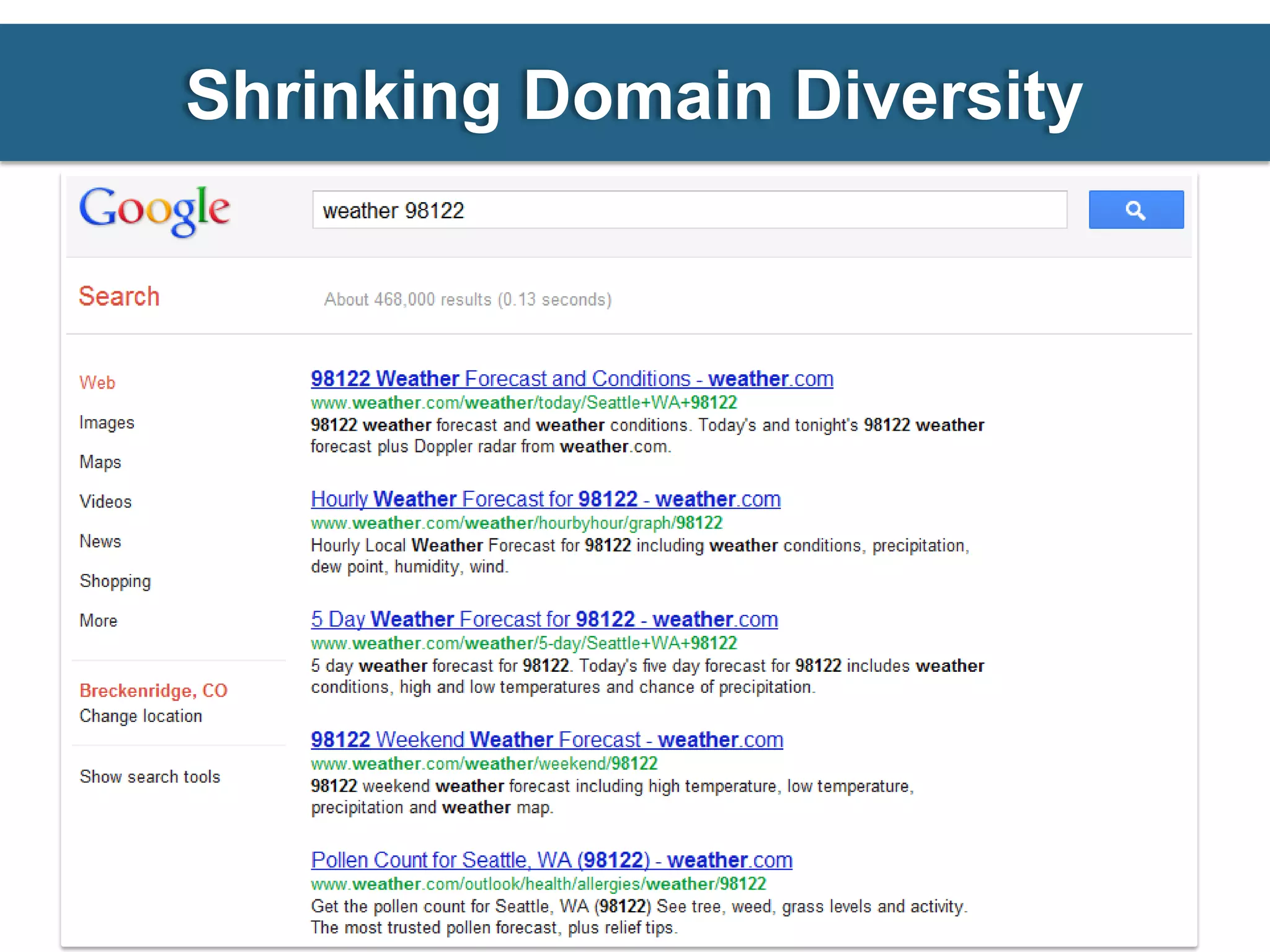This screenshot has height=952, width=1270.
Task: Open 5 Day Weather Forecast for 98122 result
Action: point(544,619)
